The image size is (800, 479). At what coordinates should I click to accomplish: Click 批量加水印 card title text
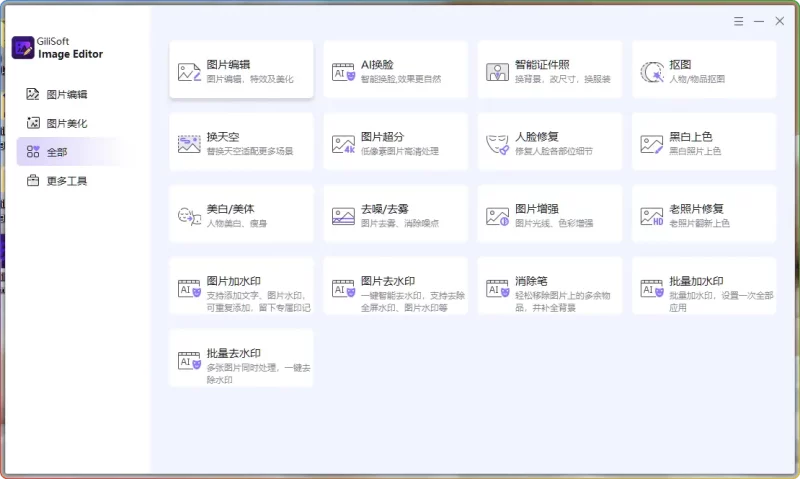[x=696, y=281]
